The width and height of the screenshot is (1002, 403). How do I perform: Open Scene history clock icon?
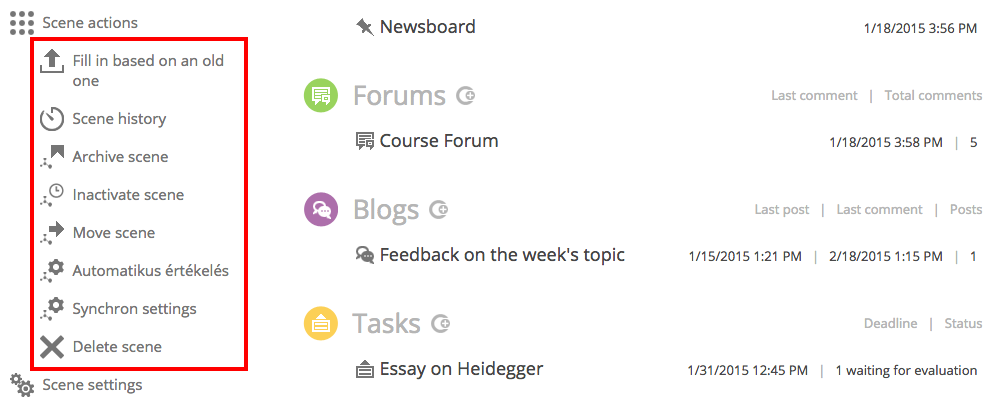pos(52,119)
